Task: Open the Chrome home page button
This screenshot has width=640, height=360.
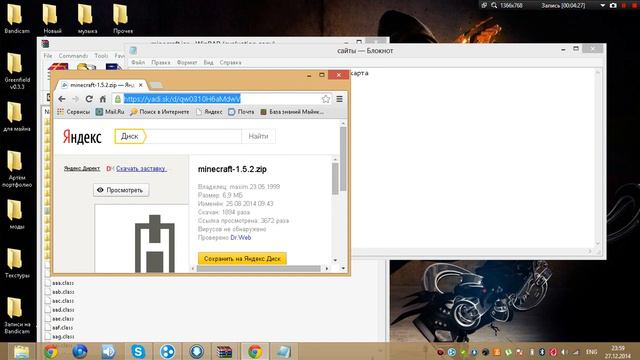Action: [x=103, y=99]
